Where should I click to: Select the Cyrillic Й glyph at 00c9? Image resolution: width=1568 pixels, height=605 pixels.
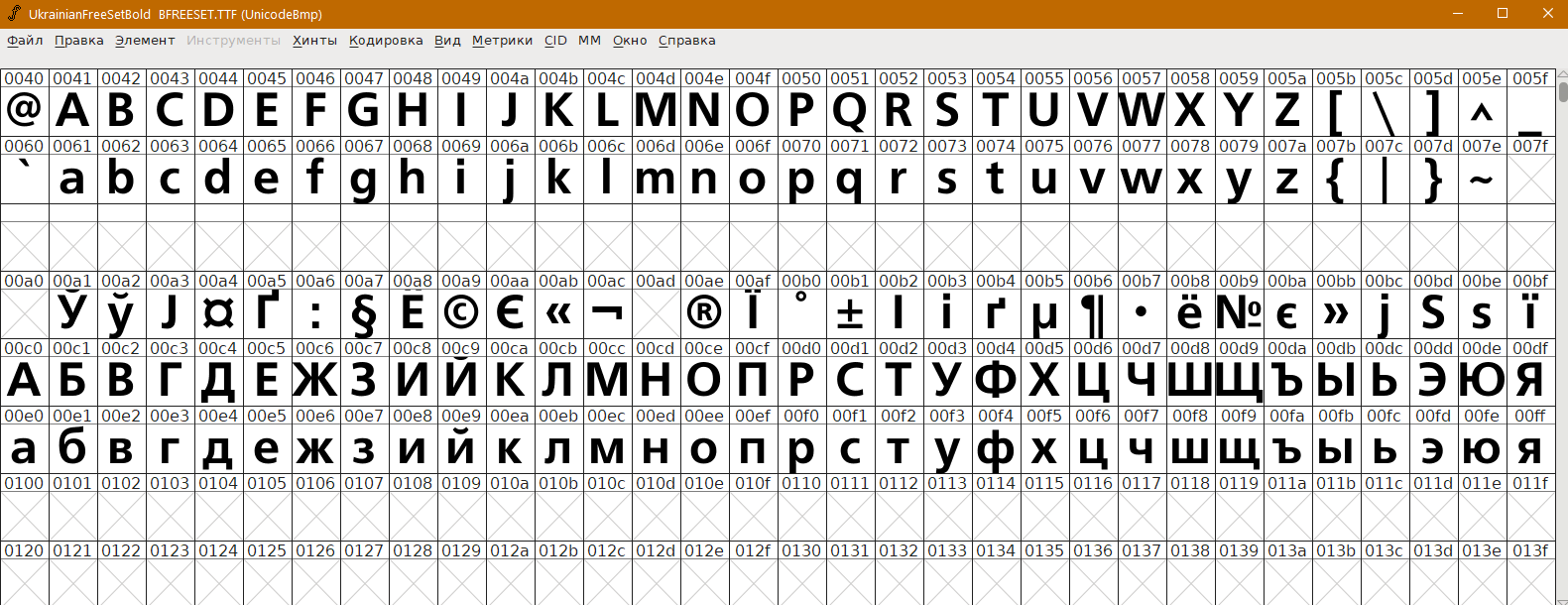(x=461, y=381)
